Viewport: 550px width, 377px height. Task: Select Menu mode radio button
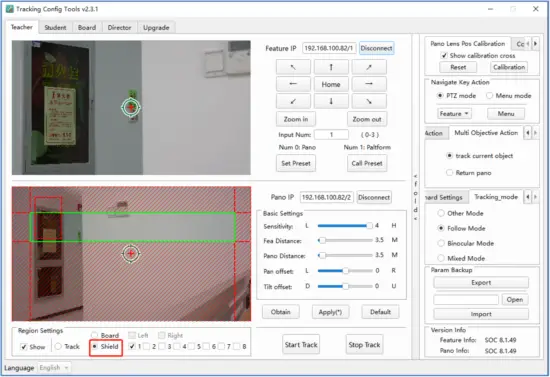pyautogui.click(x=489, y=95)
